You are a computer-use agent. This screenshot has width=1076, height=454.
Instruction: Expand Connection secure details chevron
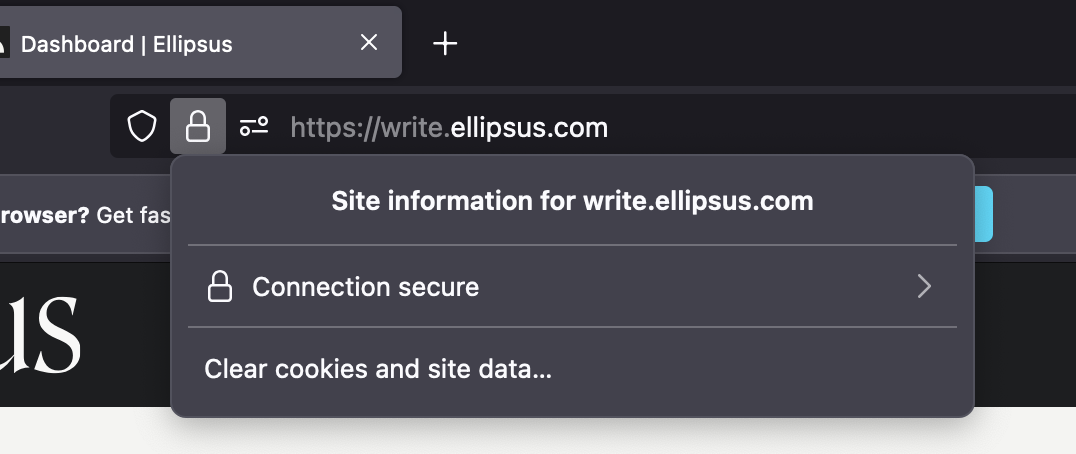(924, 287)
